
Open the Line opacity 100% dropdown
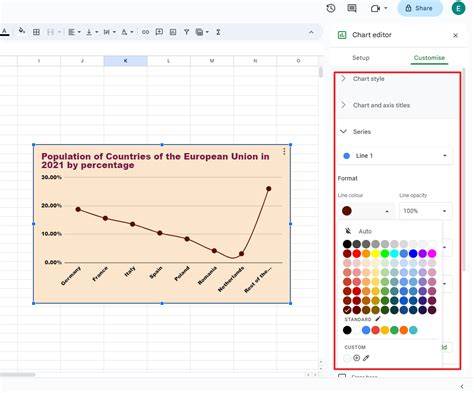coord(425,211)
